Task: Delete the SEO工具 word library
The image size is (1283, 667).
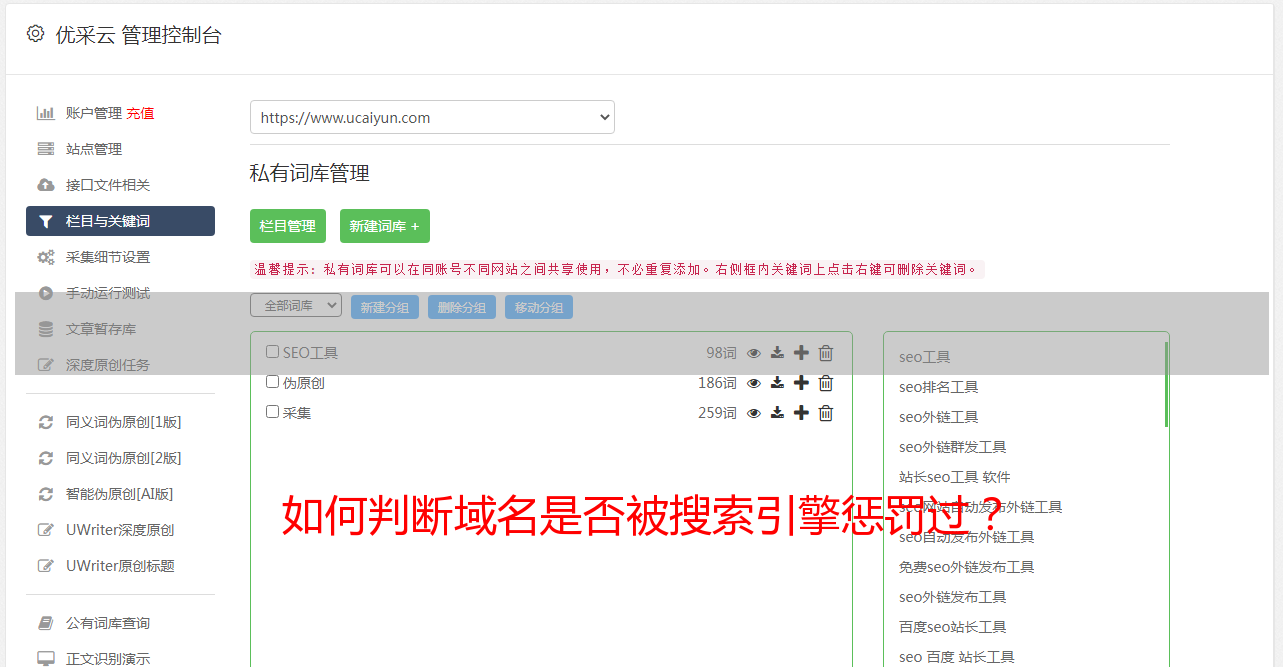Action: pyautogui.click(x=826, y=353)
